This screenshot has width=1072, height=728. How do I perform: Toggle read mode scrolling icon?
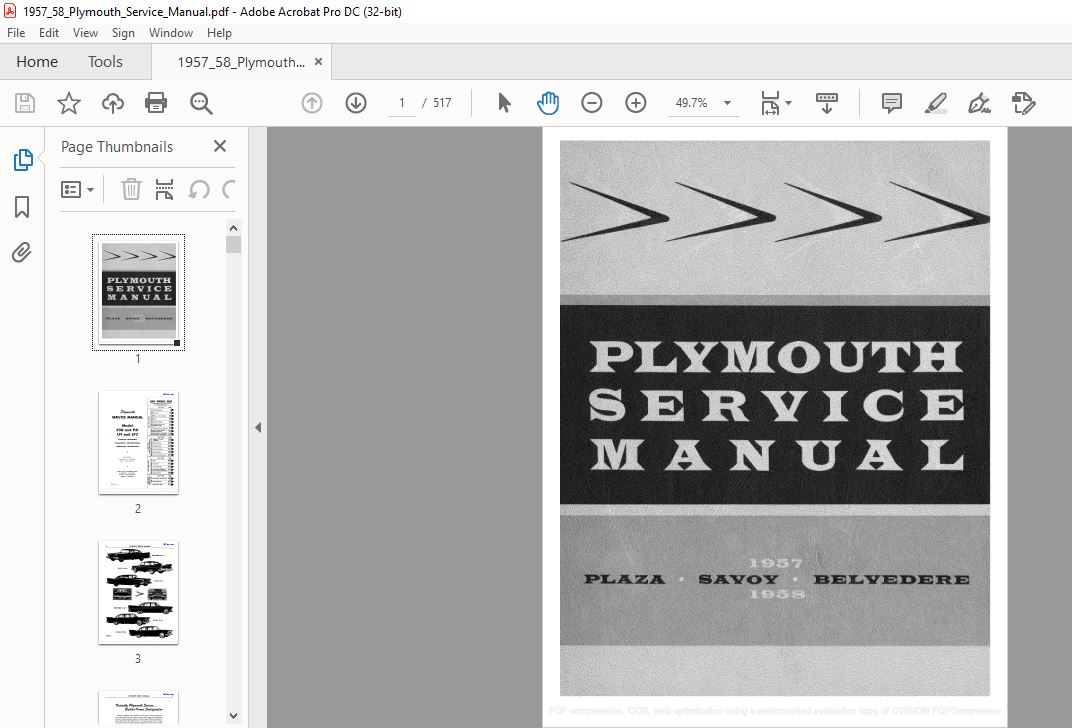click(827, 103)
